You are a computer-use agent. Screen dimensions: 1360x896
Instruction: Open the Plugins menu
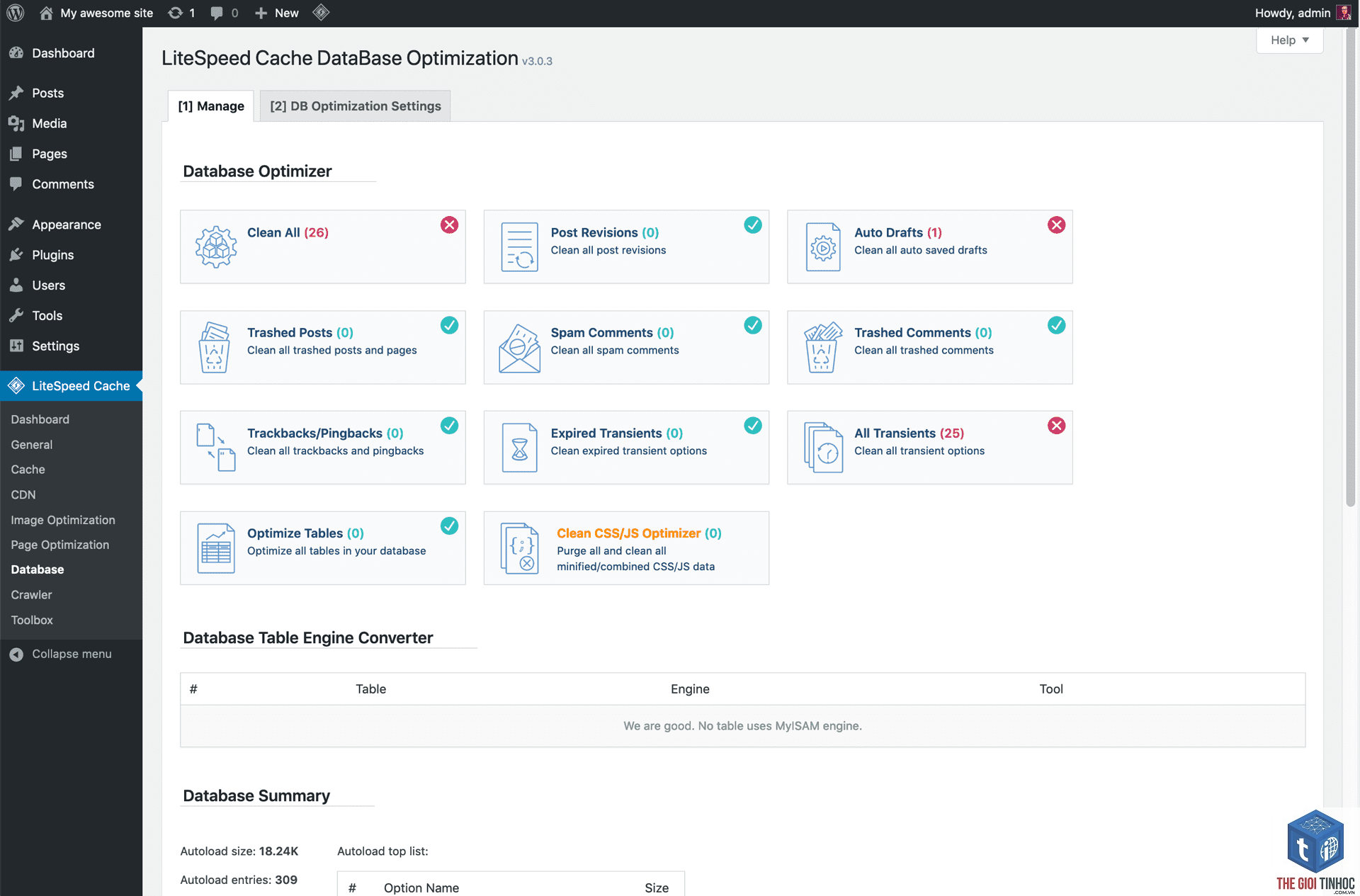click(71, 255)
